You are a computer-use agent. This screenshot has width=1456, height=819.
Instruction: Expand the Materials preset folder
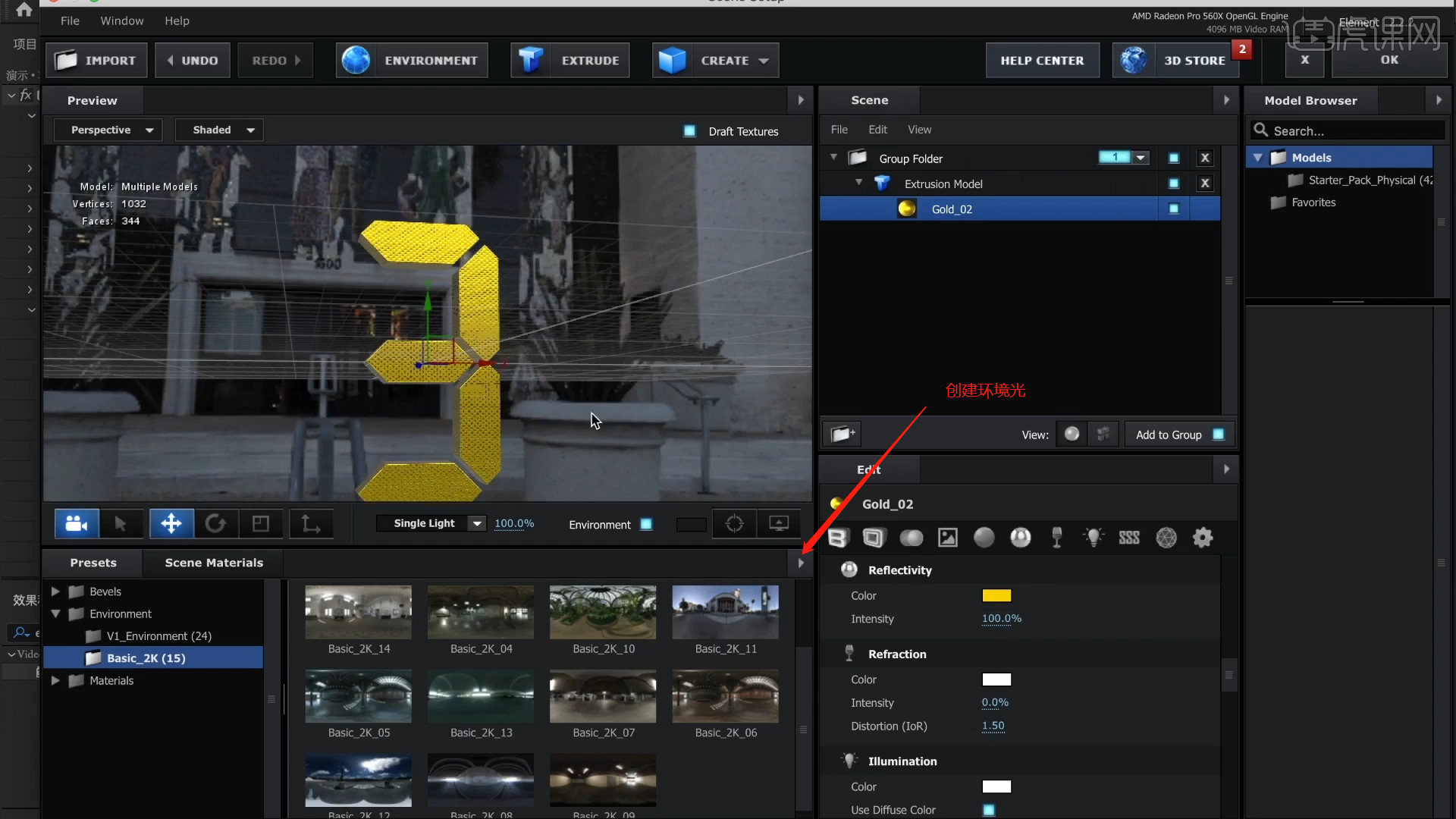point(55,680)
